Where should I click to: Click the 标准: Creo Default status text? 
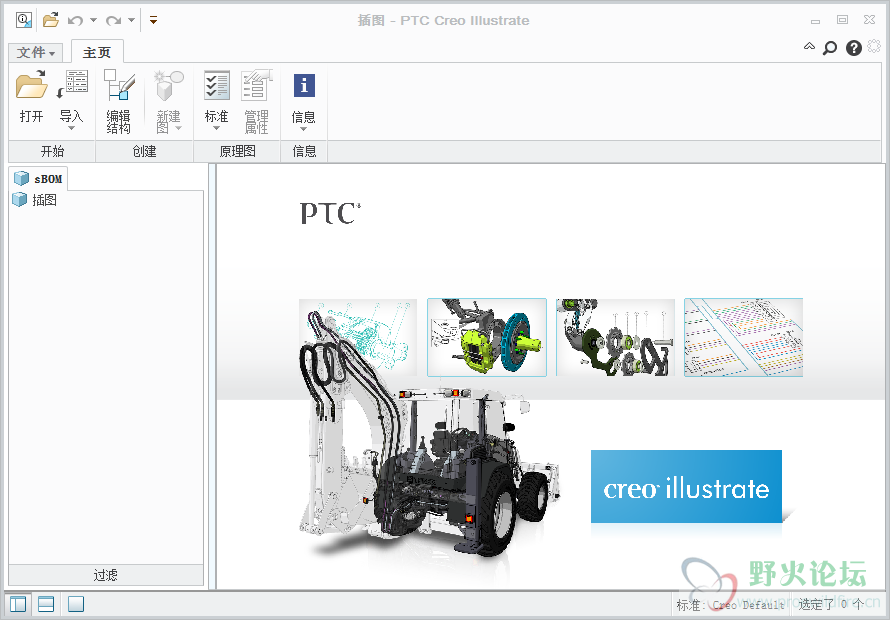[x=731, y=605]
